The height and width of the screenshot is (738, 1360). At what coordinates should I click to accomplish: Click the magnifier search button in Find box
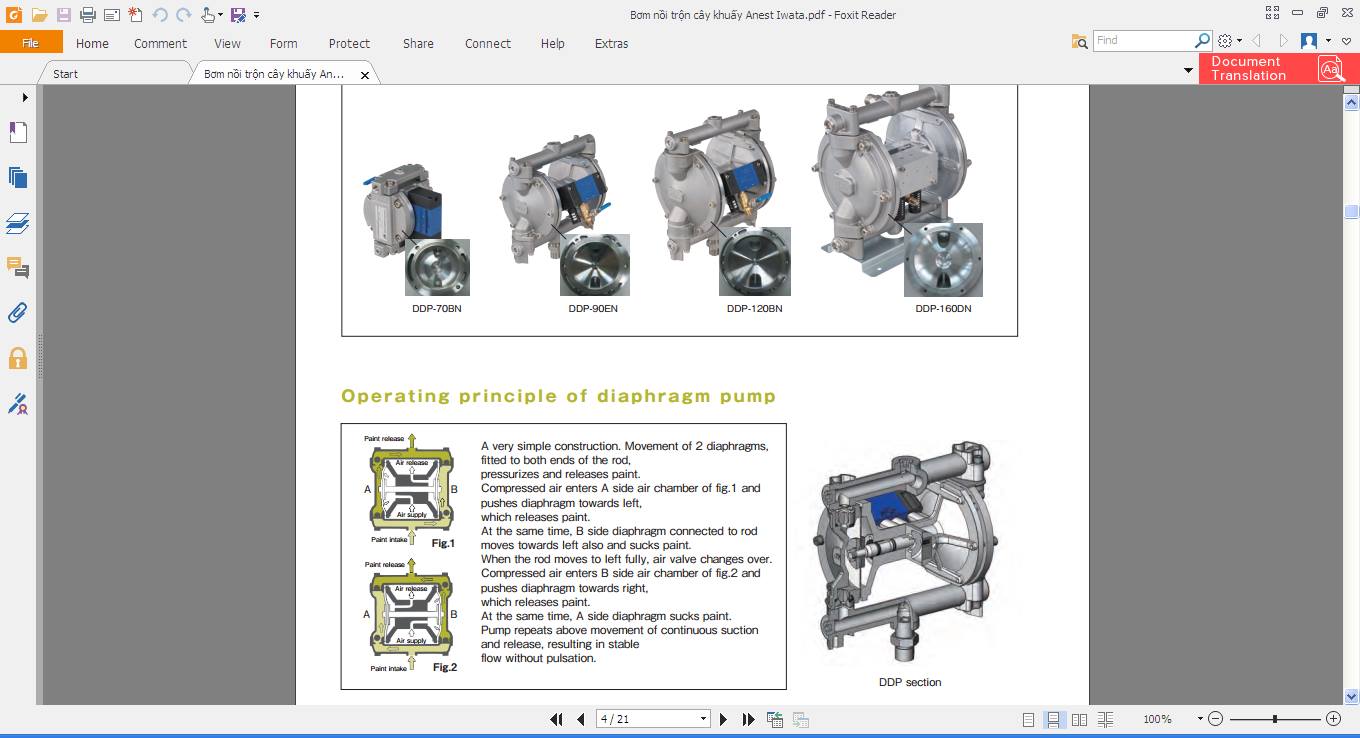tap(1203, 40)
